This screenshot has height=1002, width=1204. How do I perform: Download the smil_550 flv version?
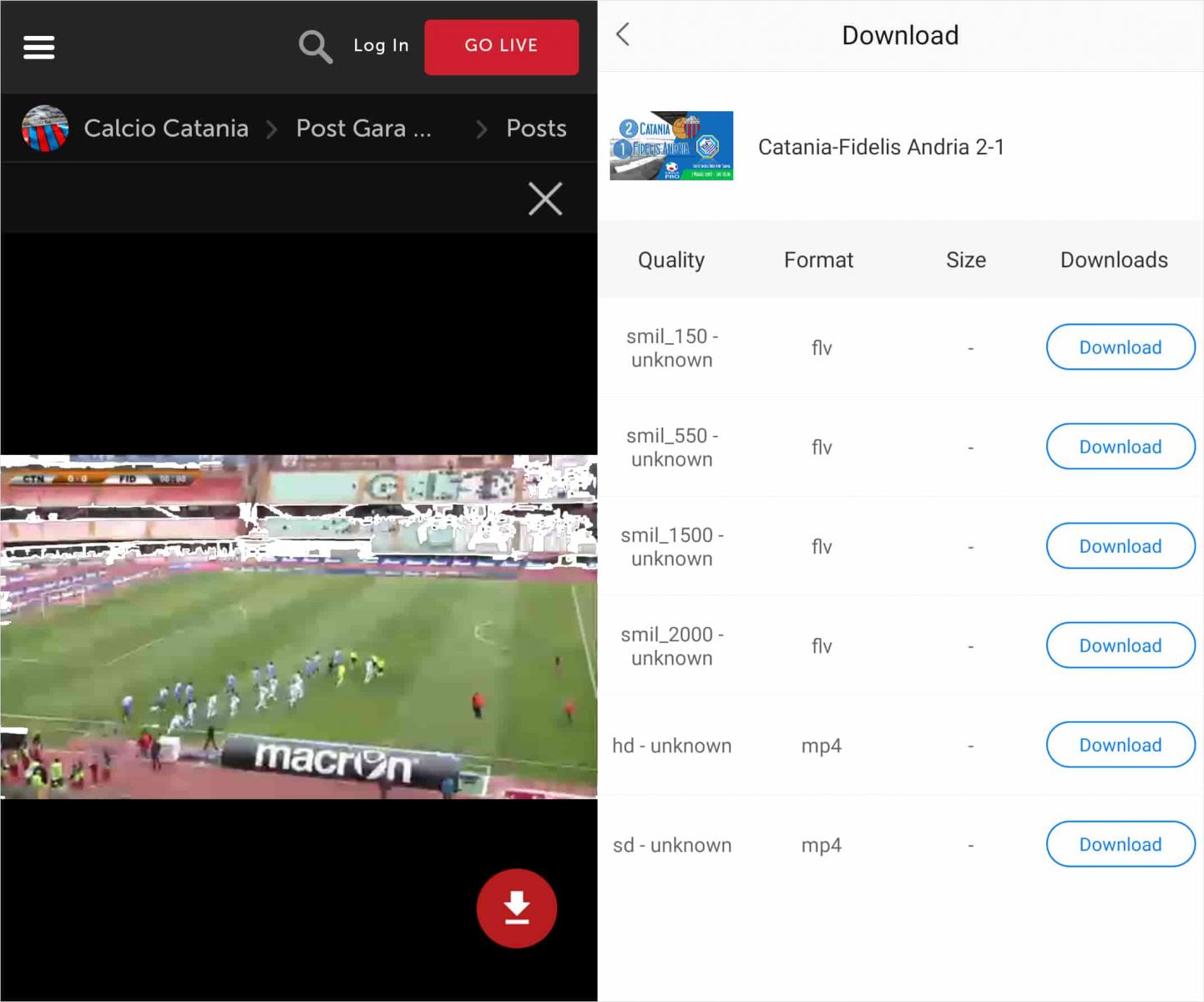click(1121, 446)
